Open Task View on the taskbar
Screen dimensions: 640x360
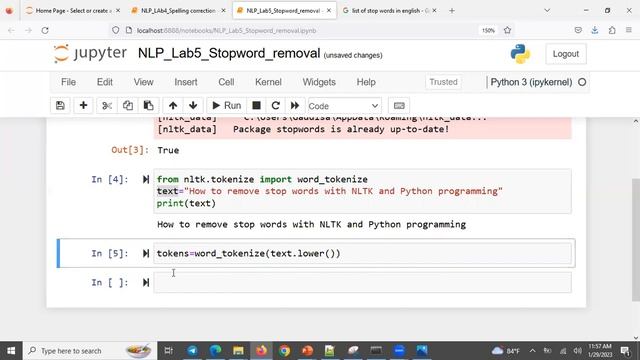(x=168, y=351)
